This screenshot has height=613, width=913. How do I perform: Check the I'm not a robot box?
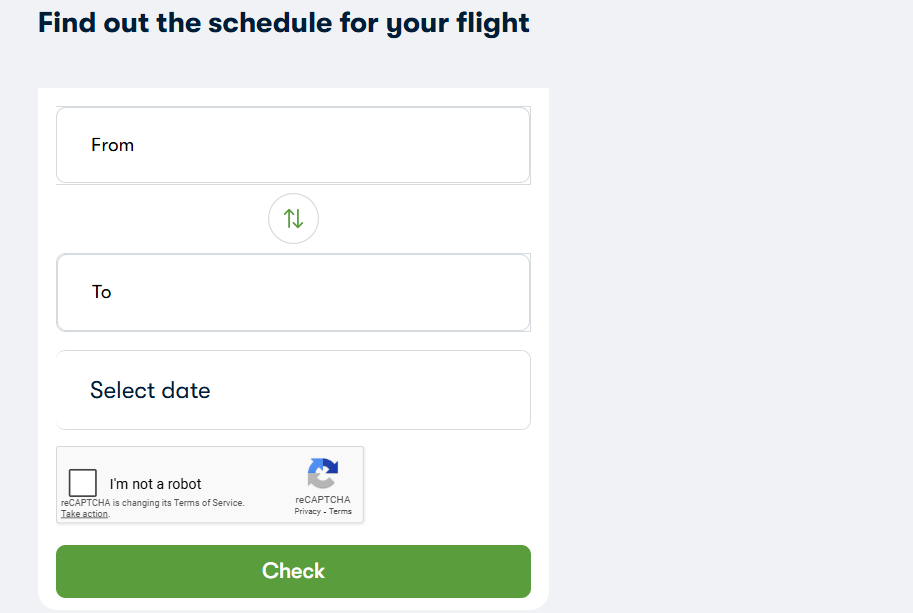tap(83, 484)
